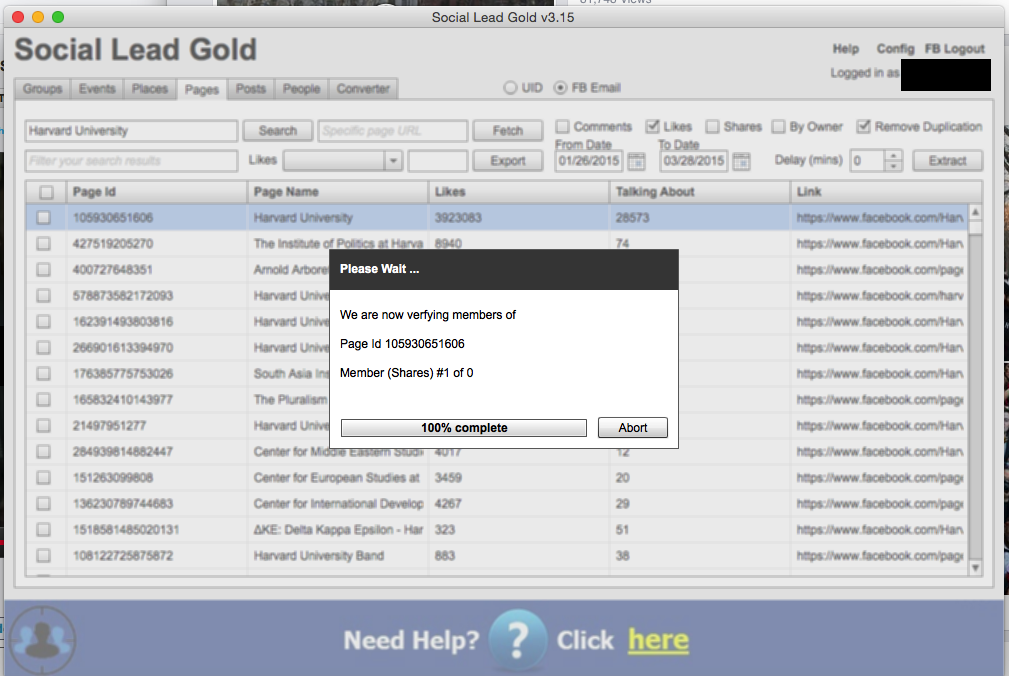The image size is (1011, 676).
Task: Click the Delay minutes input field
Action: [x=868, y=161]
